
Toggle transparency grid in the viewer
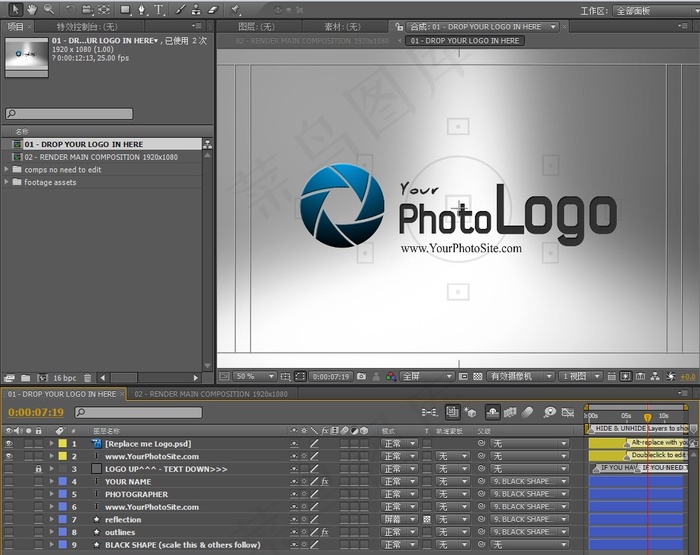[x=478, y=376]
